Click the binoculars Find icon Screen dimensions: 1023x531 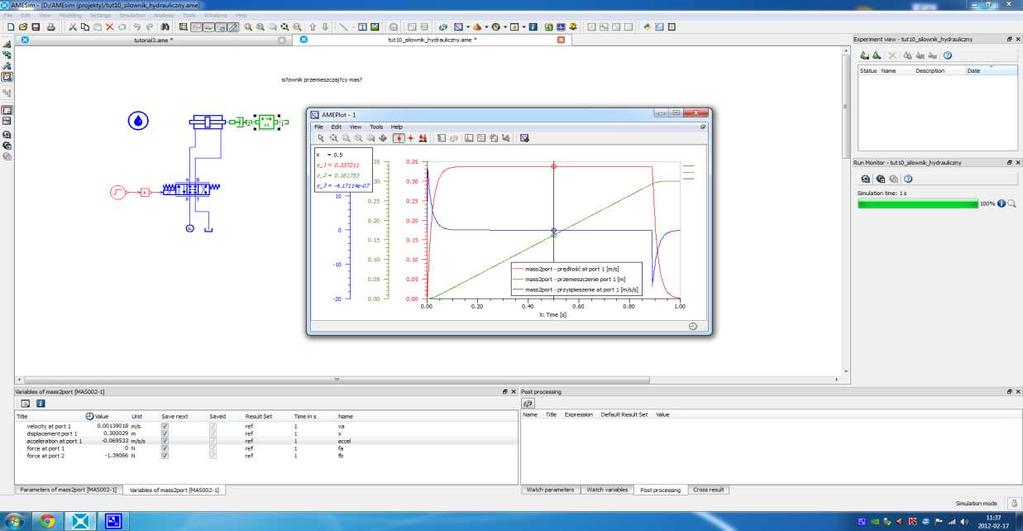pyautogui.click(x=165, y=27)
